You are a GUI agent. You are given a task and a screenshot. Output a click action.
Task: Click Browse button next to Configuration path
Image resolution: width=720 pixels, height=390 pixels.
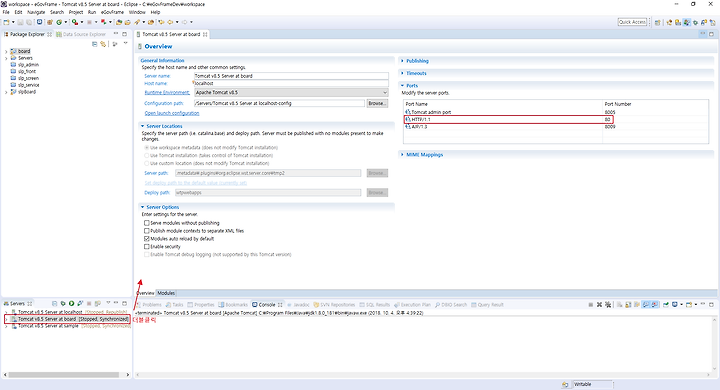pos(377,103)
